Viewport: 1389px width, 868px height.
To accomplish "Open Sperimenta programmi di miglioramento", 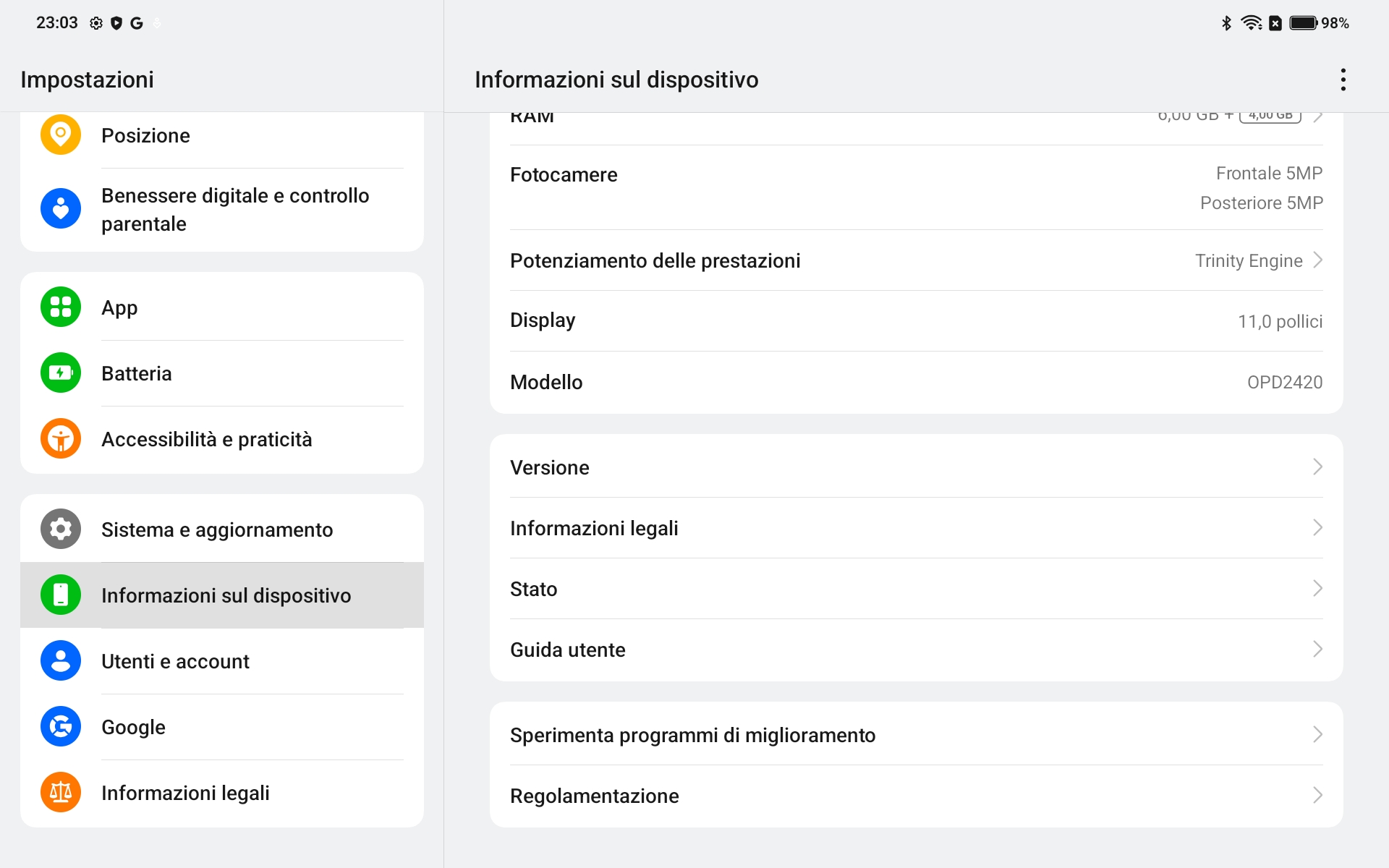I will tap(916, 734).
